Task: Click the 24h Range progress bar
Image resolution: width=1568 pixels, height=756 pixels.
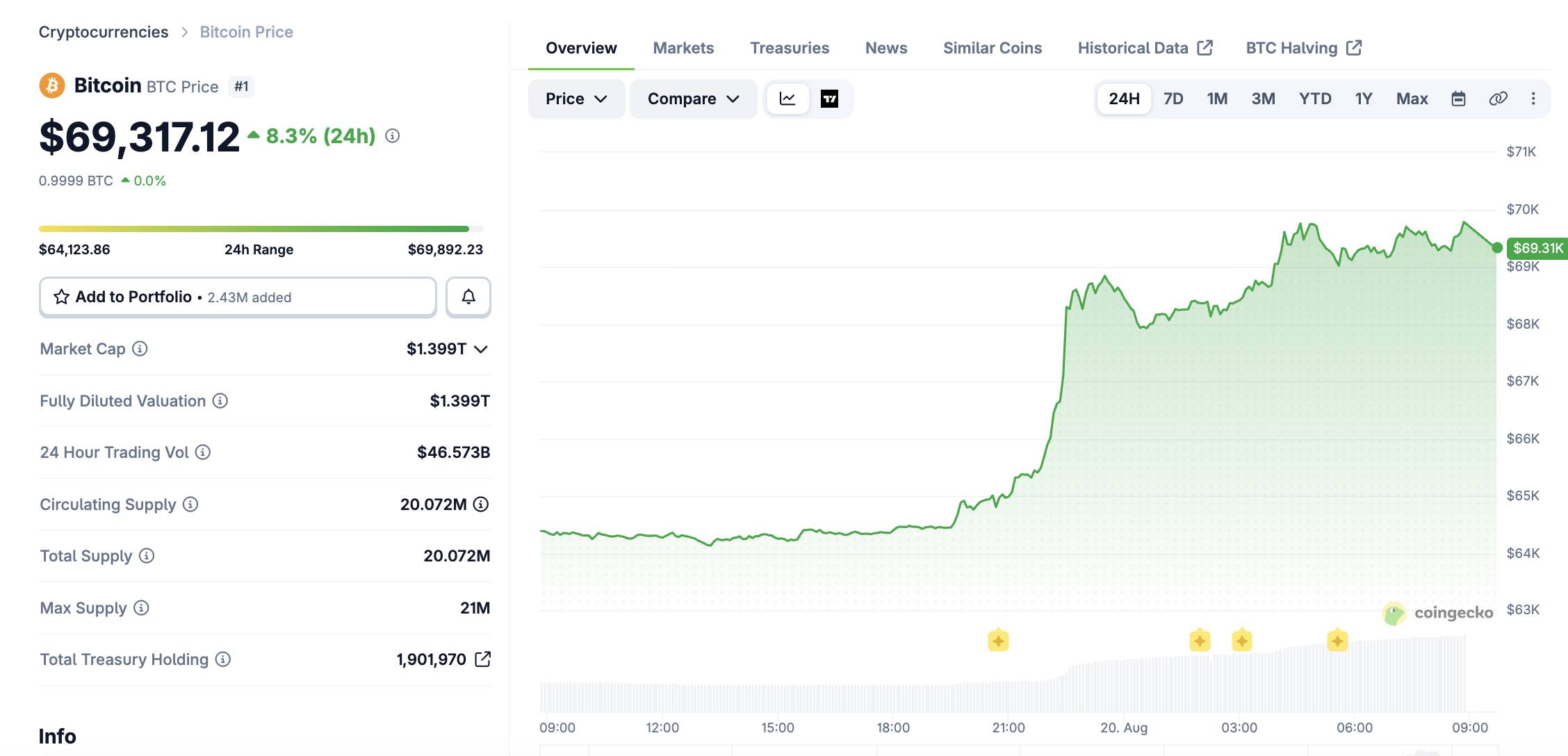Action: pos(261,229)
